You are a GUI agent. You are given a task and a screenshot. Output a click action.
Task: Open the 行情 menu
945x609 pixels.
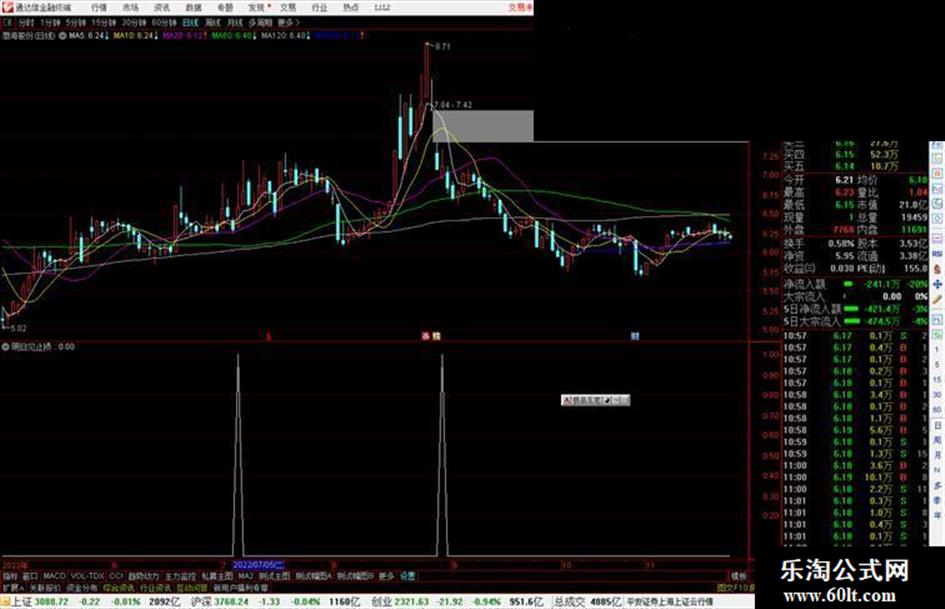tap(99, 8)
